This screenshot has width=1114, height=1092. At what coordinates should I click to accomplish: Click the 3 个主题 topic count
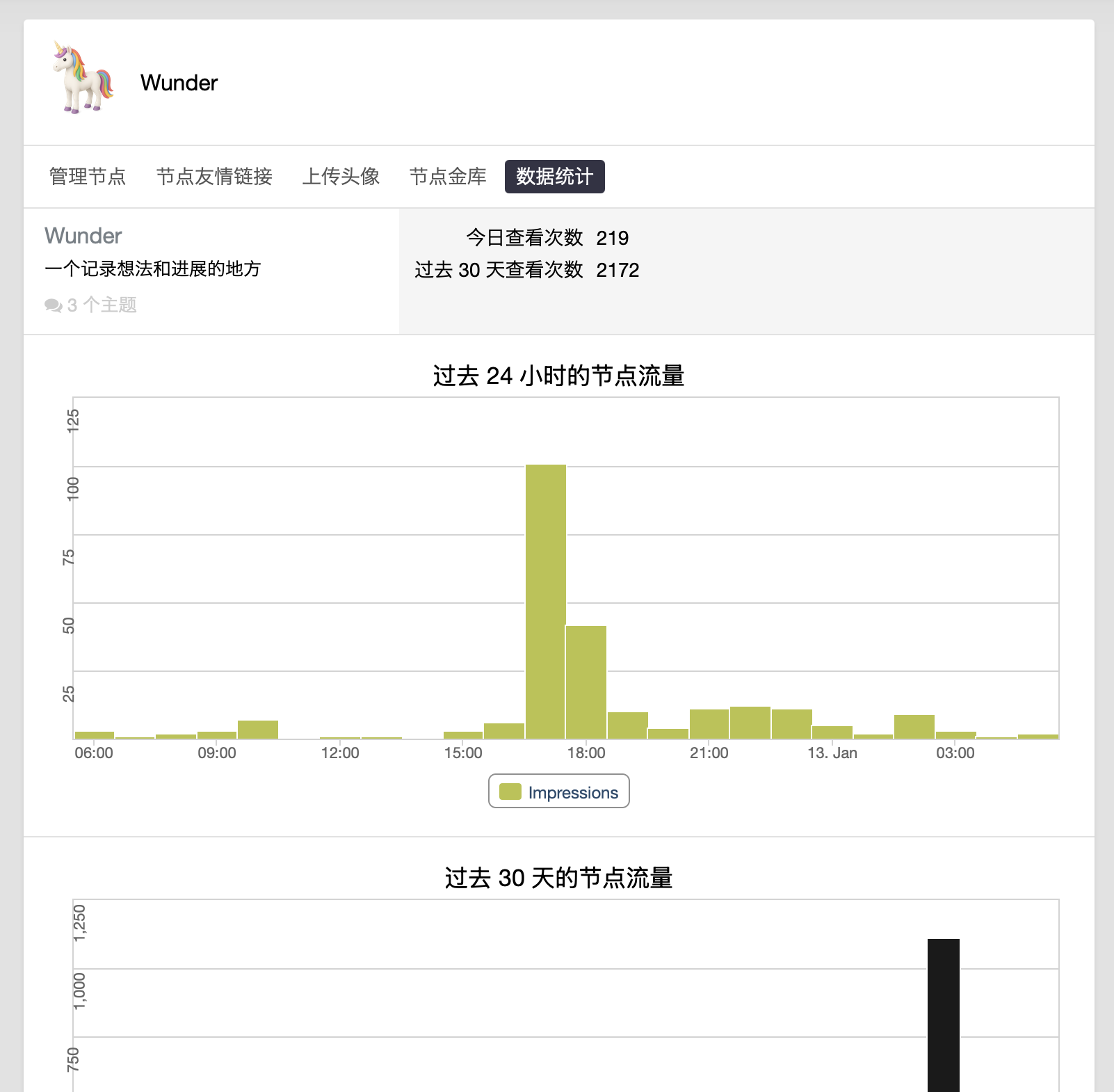click(x=102, y=305)
